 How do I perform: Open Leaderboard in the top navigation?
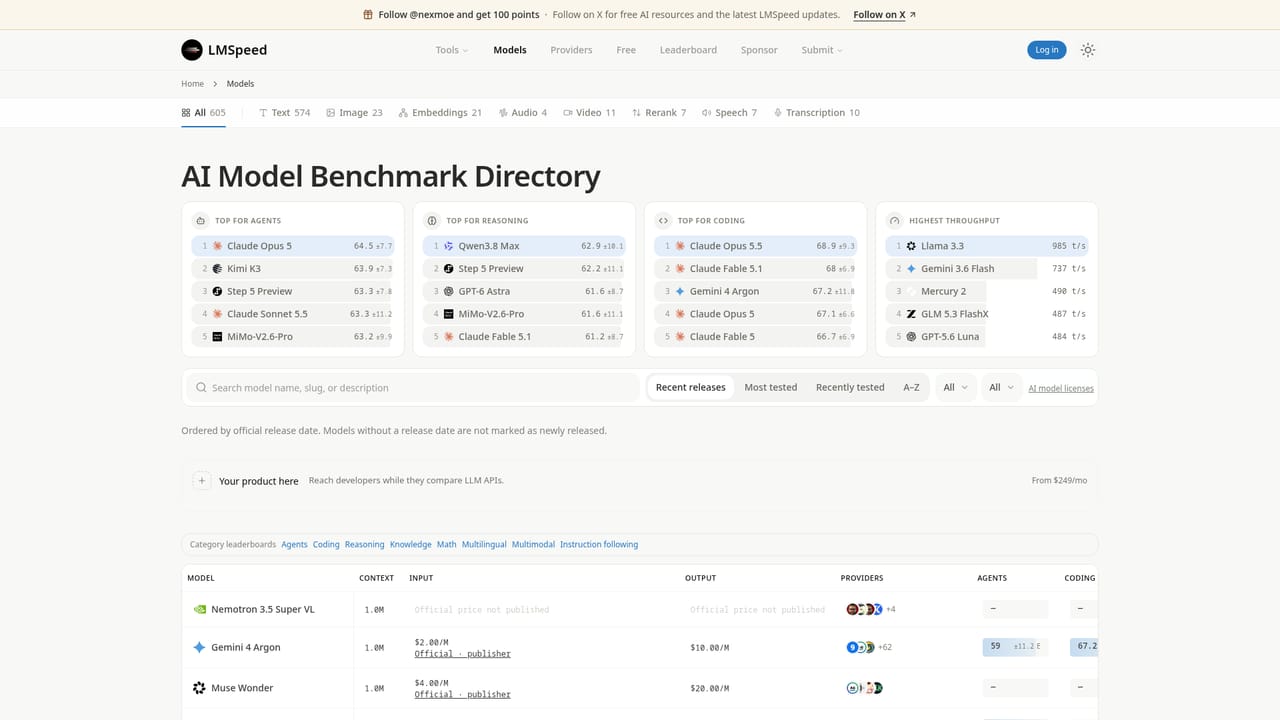[x=688, y=50]
